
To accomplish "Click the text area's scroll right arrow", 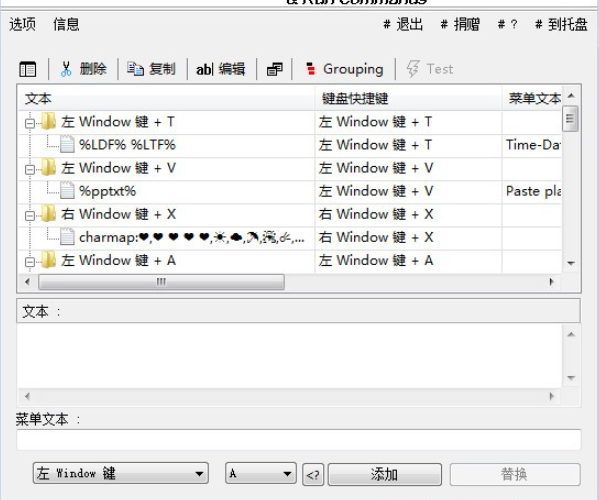I will 551,396.
